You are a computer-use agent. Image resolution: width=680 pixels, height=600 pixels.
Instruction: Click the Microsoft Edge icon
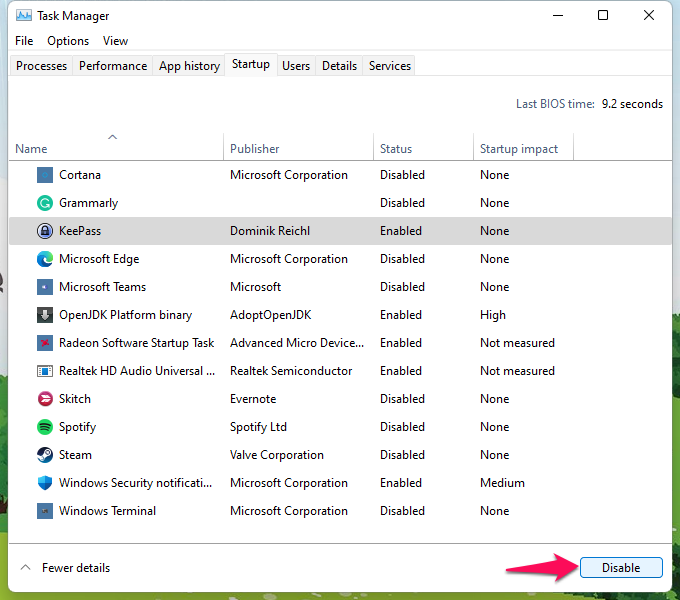point(45,259)
